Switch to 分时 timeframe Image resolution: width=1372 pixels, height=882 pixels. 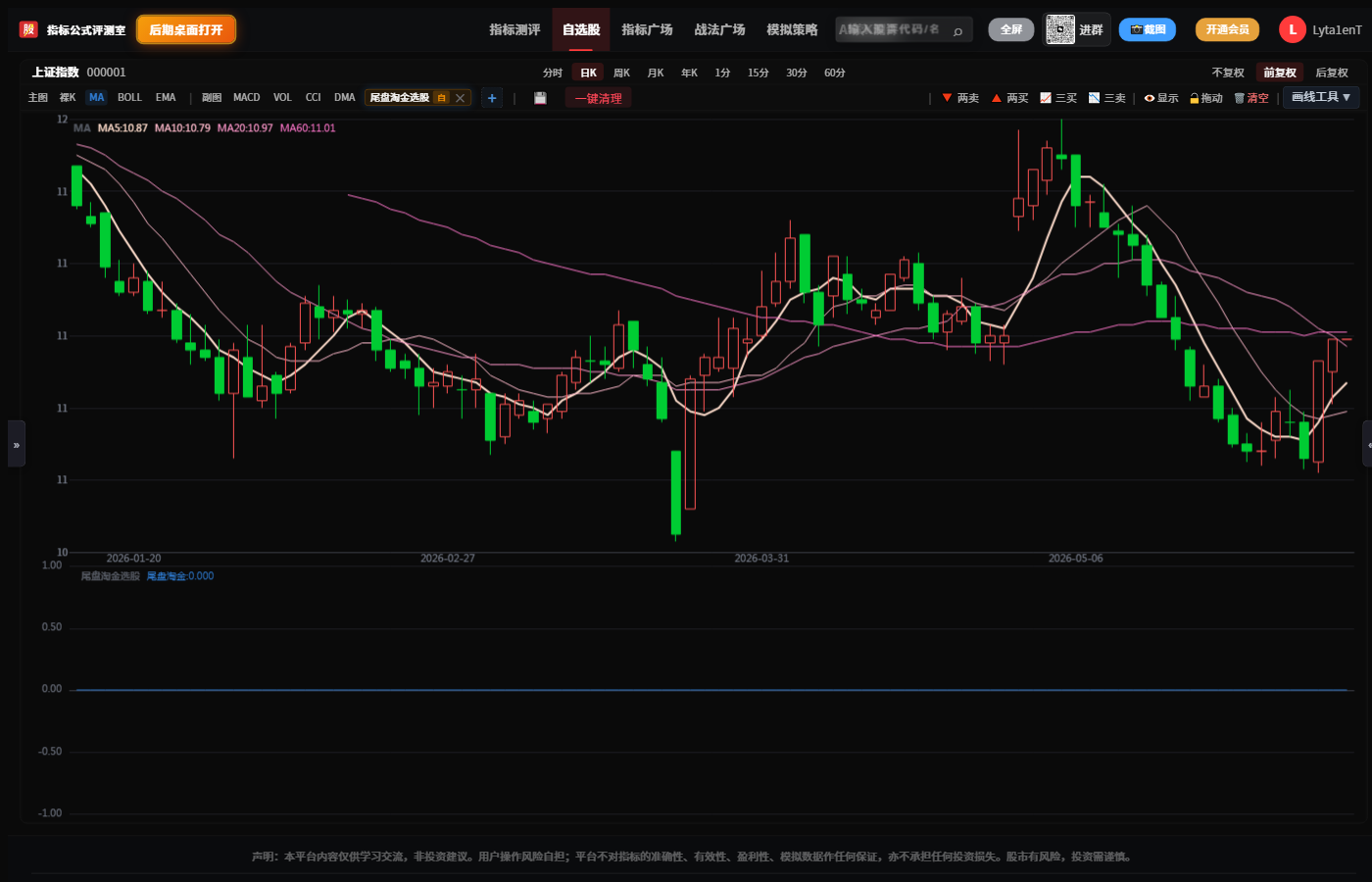point(553,73)
